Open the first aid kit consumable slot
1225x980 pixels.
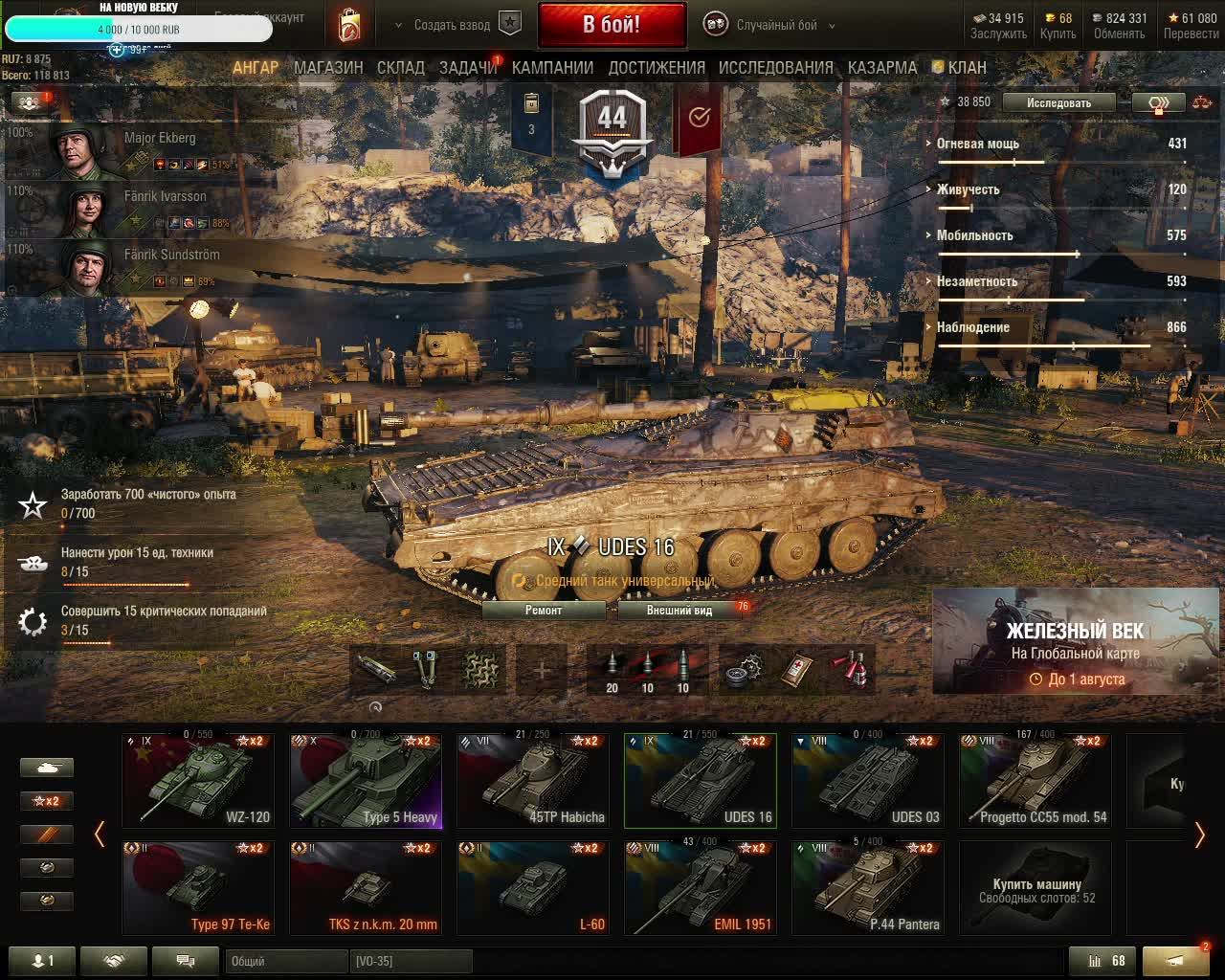point(796,669)
